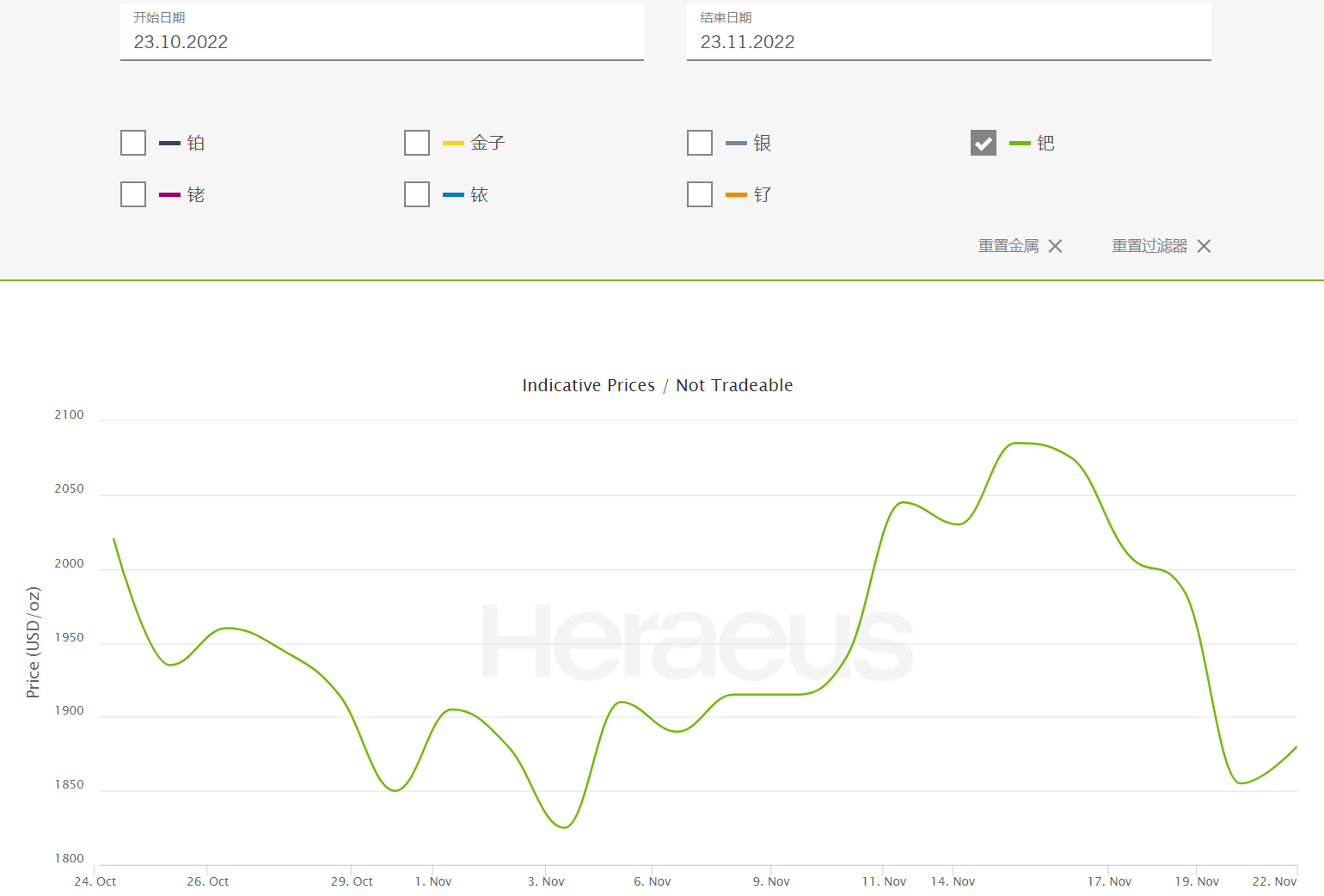
Task: Click the 2000 y-axis label
Action: tap(70, 563)
